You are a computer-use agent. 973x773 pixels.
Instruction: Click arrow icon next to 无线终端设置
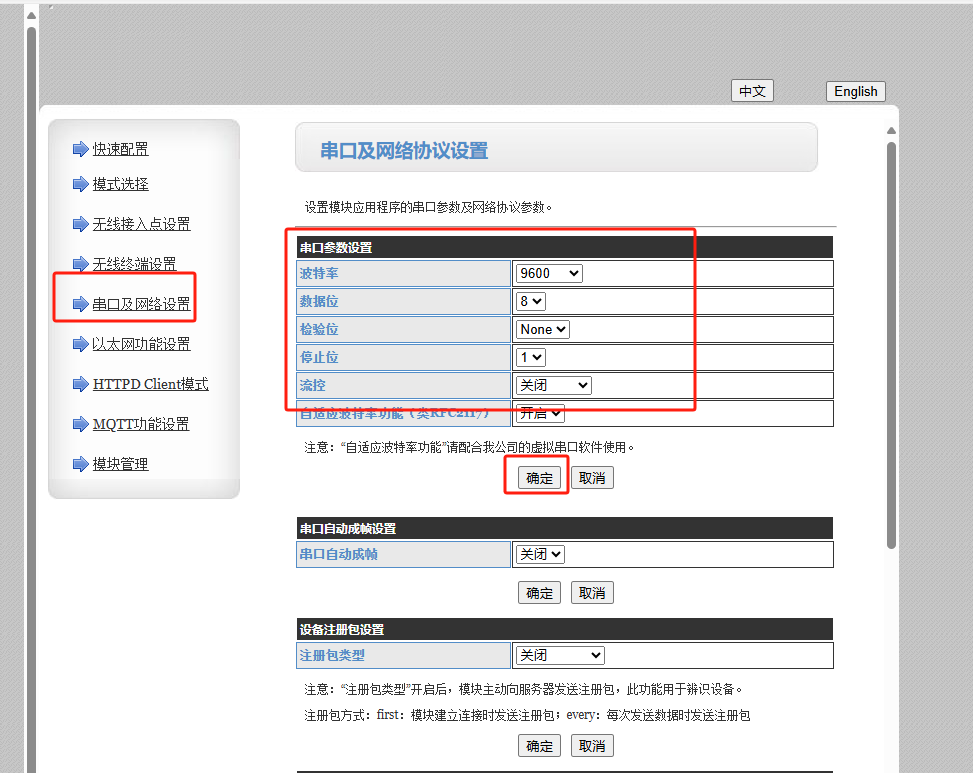pos(80,264)
